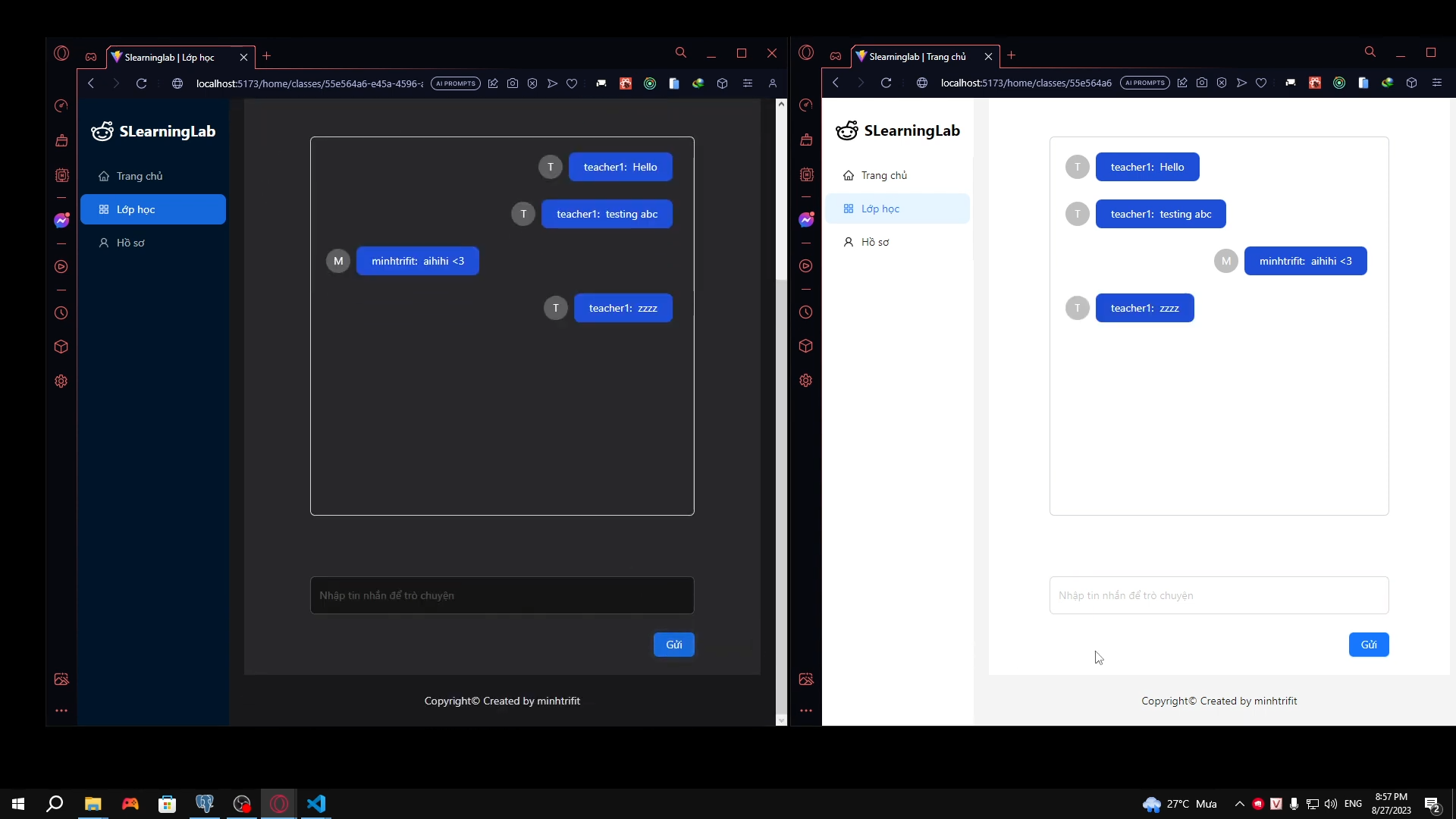Expand more sidebar options via the ellipsis
Image resolution: width=1456 pixels, height=819 pixels.
[61, 711]
